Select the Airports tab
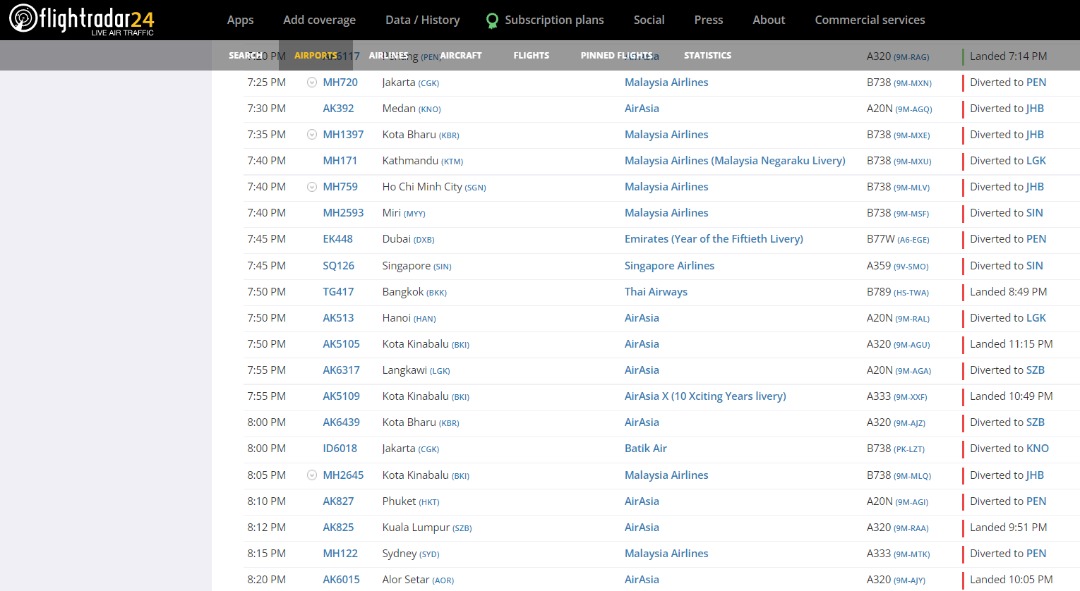The image size is (1080, 591). (x=315, y=55)
